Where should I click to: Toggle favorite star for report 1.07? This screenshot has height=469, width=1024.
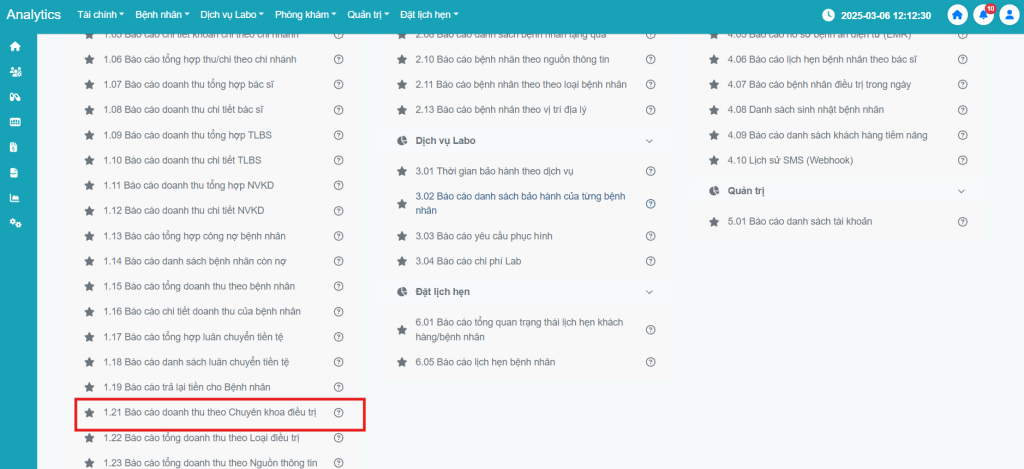pyautogui.click(x=90, y=84)
